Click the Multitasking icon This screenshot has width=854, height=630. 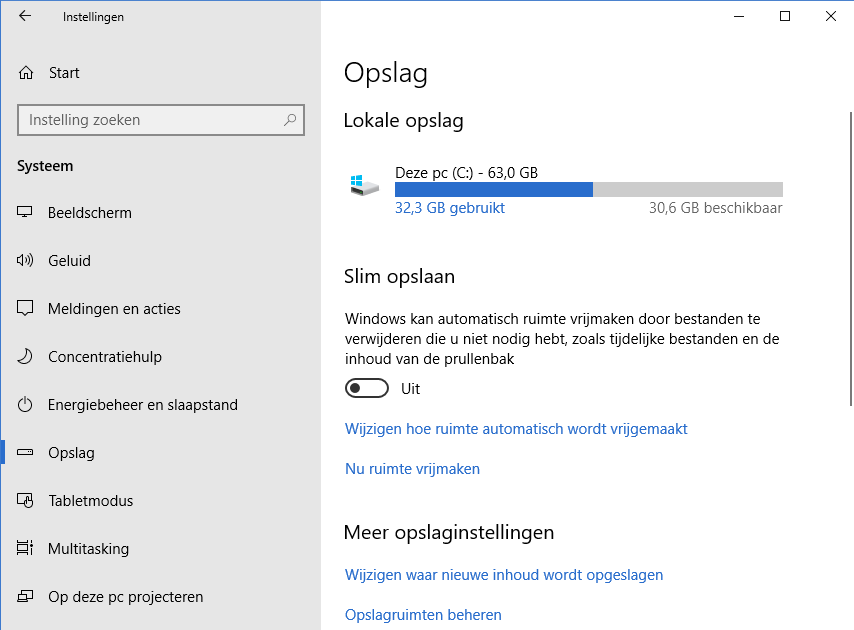pos(26,549)
